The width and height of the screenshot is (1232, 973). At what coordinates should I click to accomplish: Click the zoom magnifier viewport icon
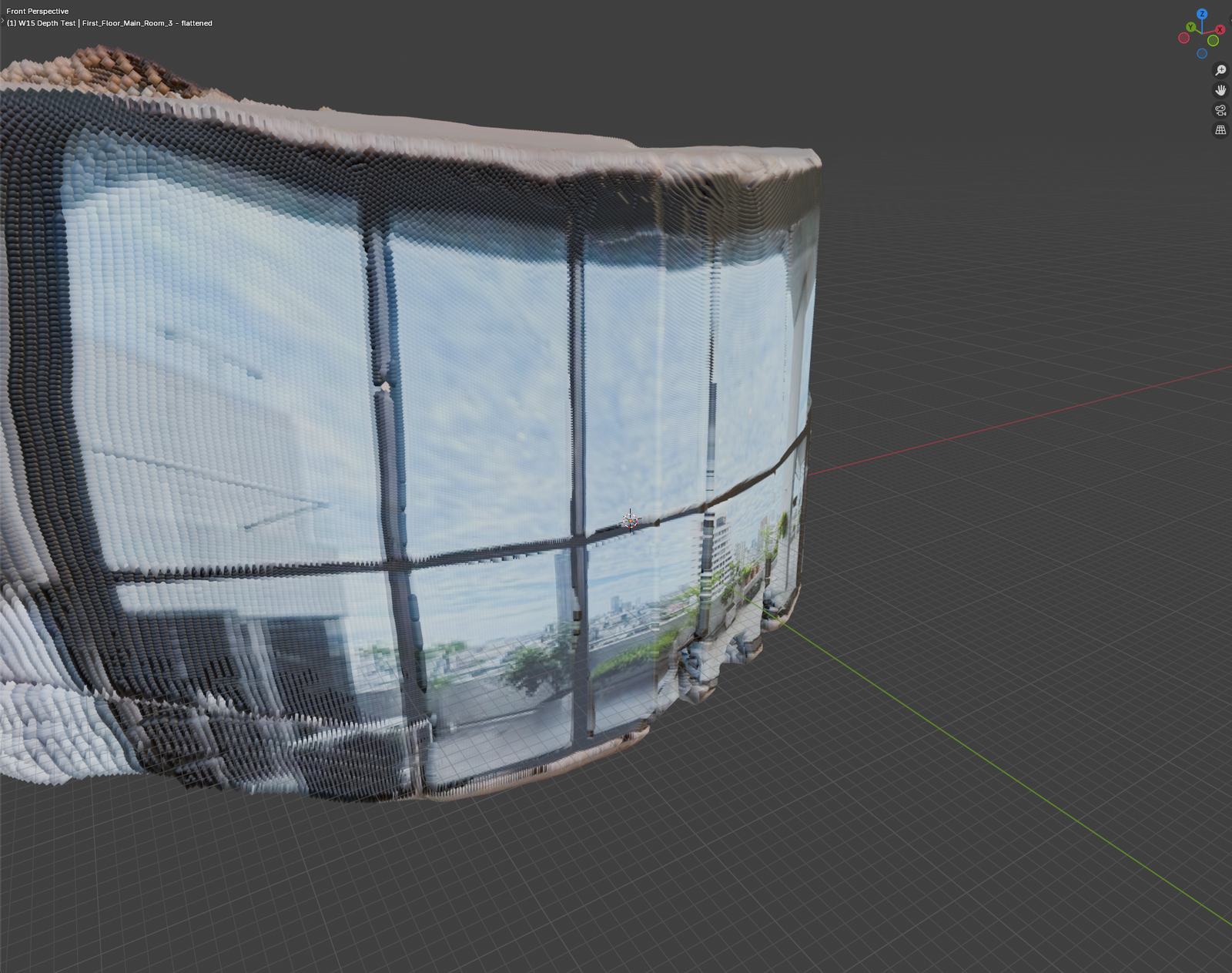pos(1220,70)
